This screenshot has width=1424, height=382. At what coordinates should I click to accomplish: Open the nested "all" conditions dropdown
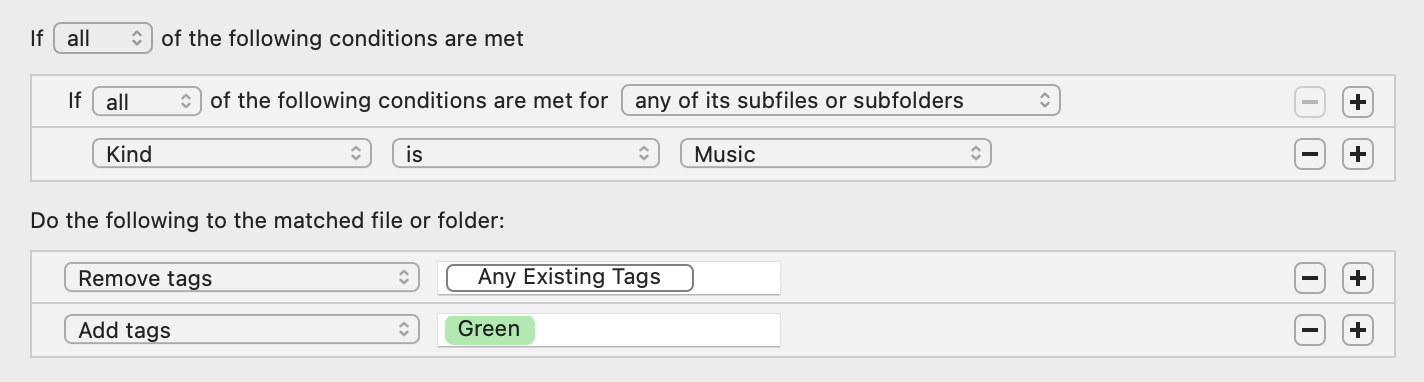147,101
